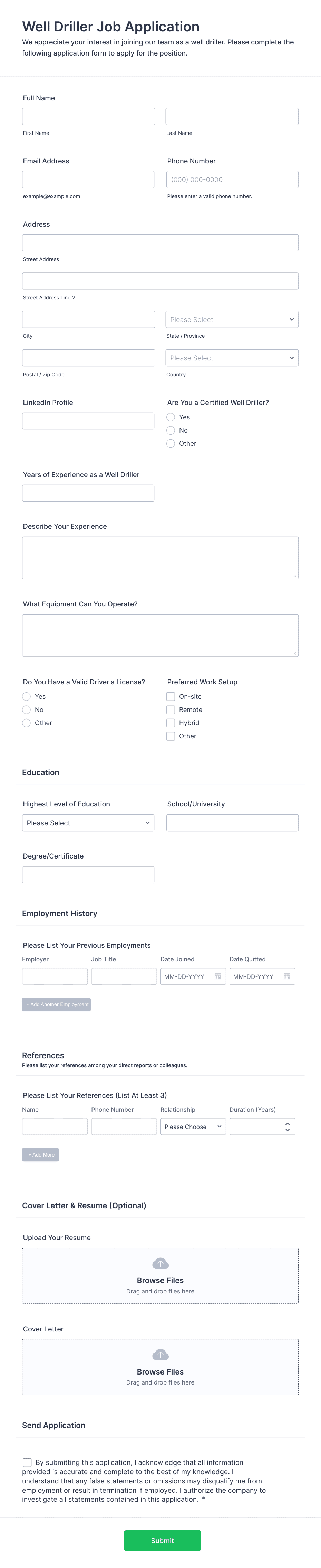The image size is (321, 1568).
Task: Select No for valid driver's license
Action: 27,710
